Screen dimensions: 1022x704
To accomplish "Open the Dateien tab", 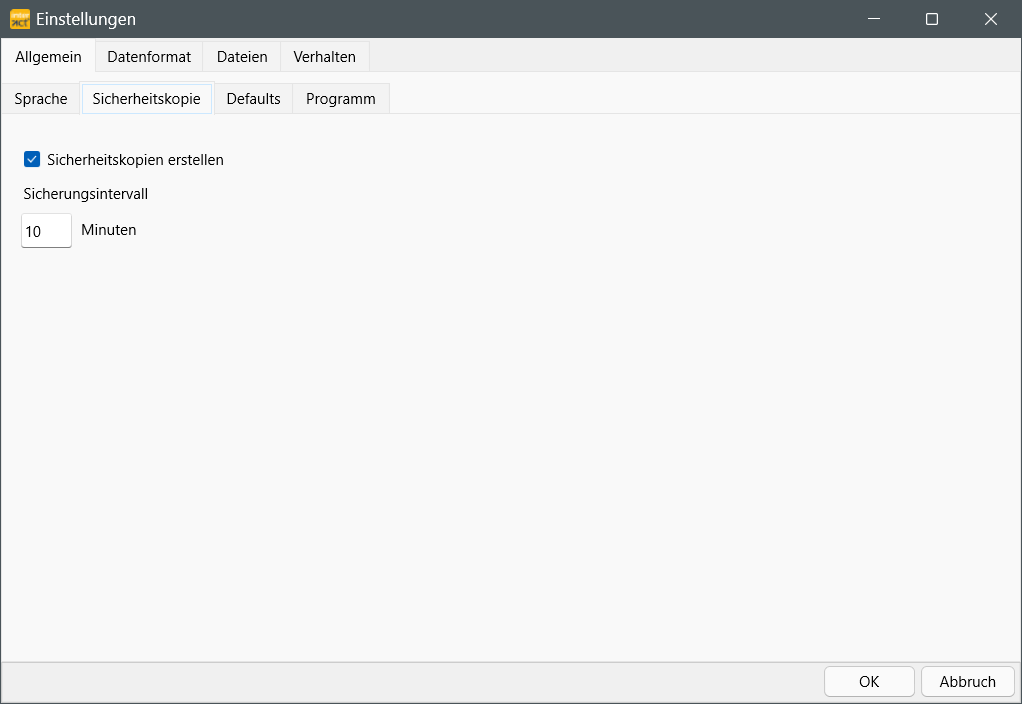I will click(242, 57).
